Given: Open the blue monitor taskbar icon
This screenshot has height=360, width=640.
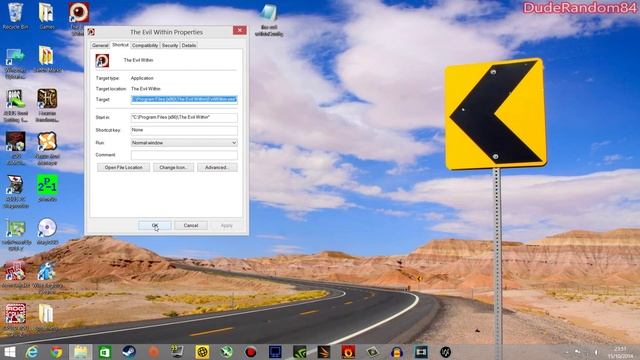Looking at the screenshot, I should [x=275, y=352].
